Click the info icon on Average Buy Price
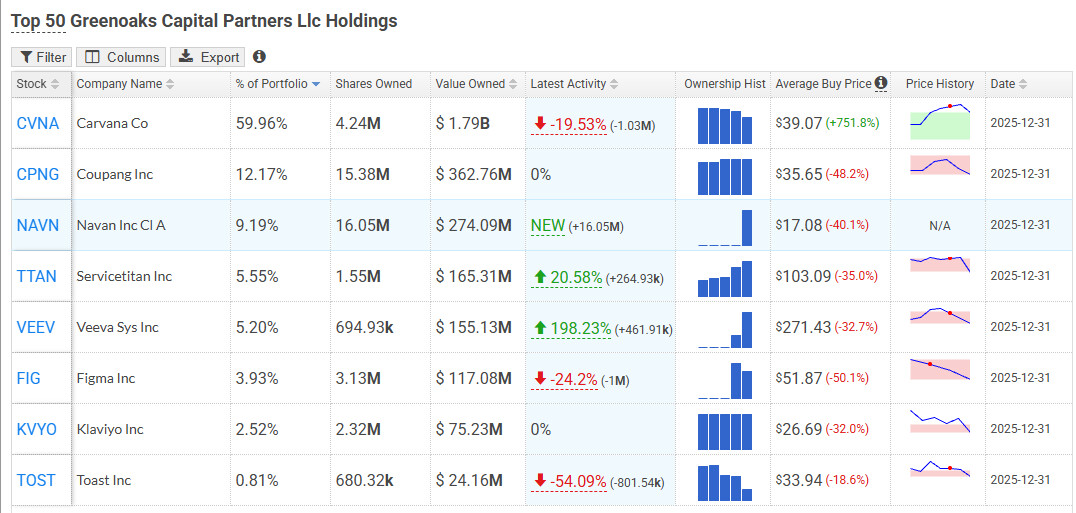Image resolution: width=1076 pixels, height=513 pixels. click(x=881, y=83)
